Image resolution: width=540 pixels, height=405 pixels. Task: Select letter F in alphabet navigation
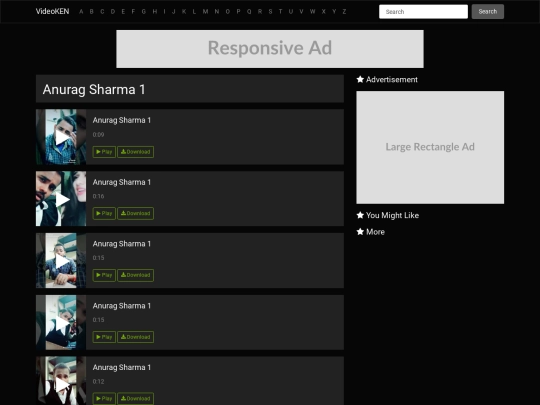[133, 12]
